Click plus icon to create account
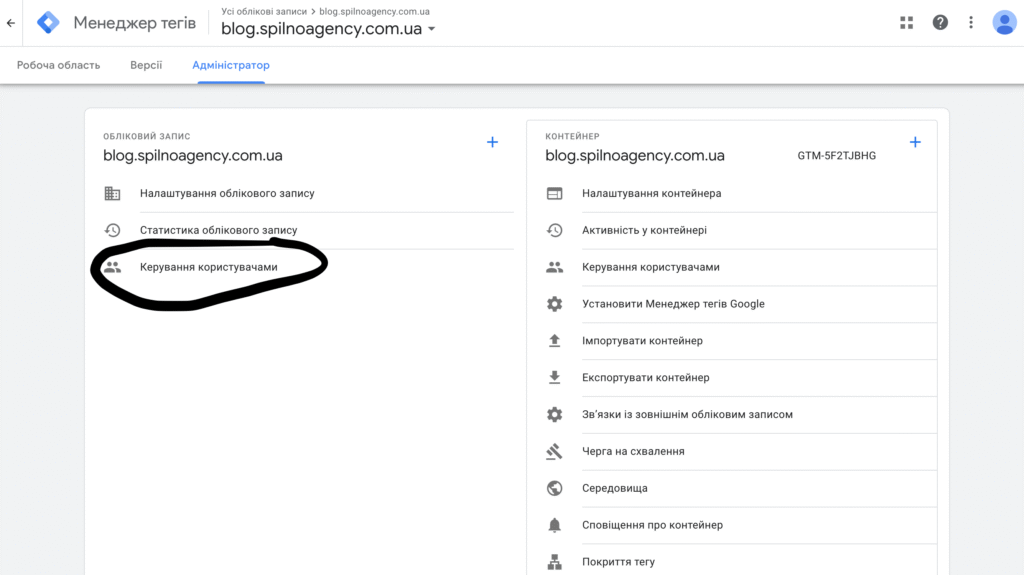 [492, 143]
